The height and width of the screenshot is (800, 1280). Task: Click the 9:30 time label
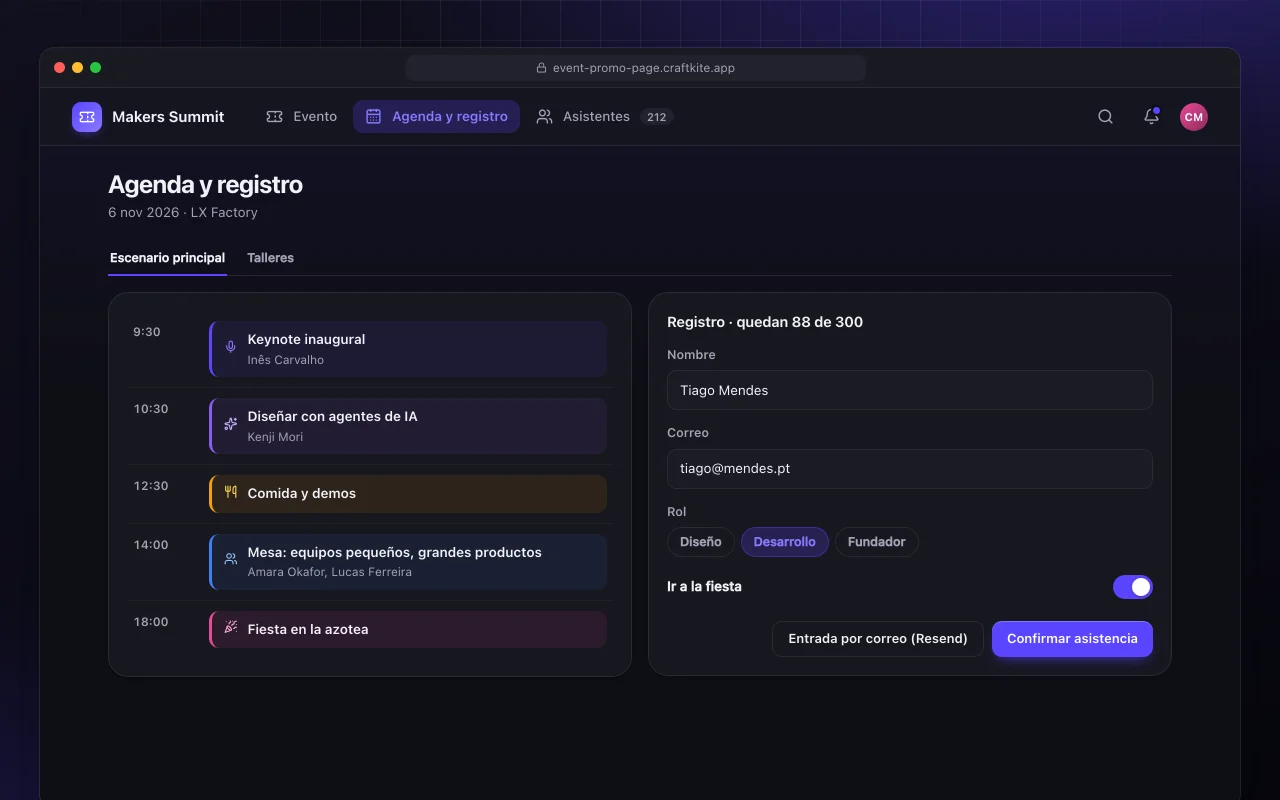point(147,332)
